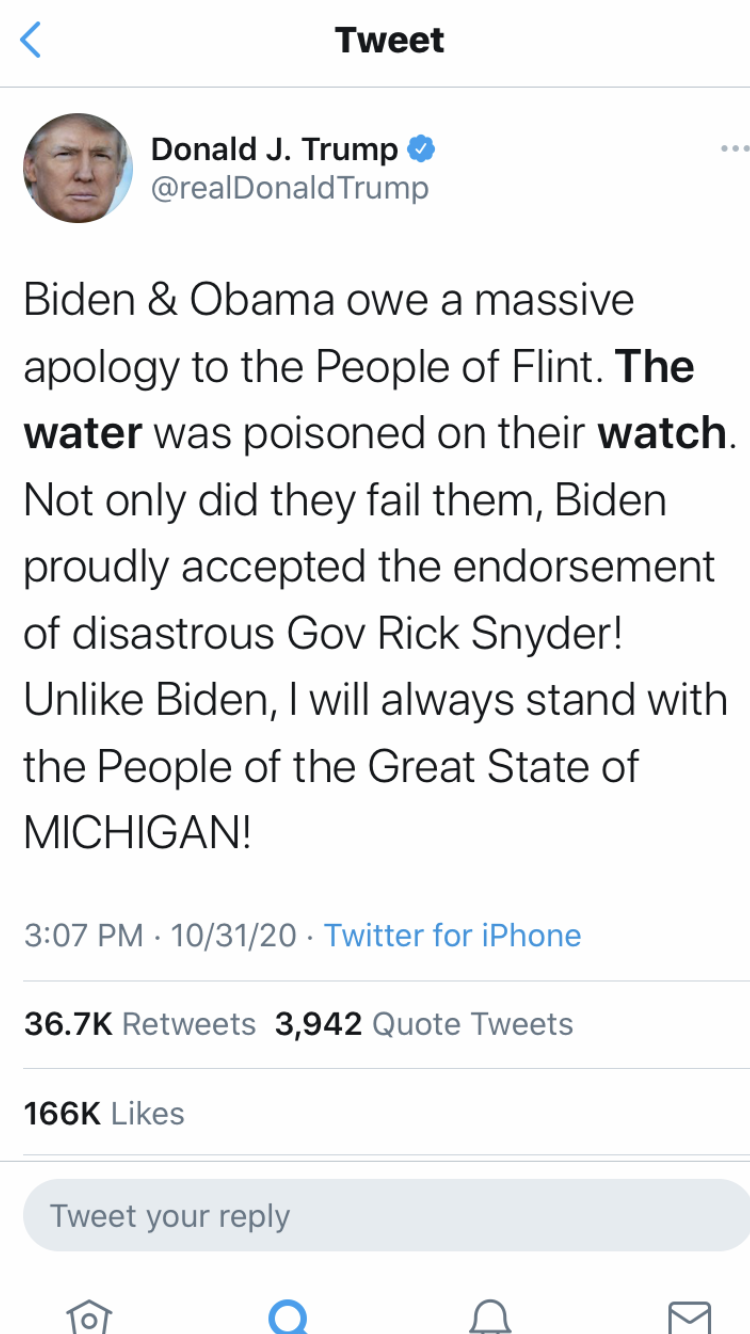Tap the Tweet header title
Viewport: 750px width, 1334px height.
389,41
